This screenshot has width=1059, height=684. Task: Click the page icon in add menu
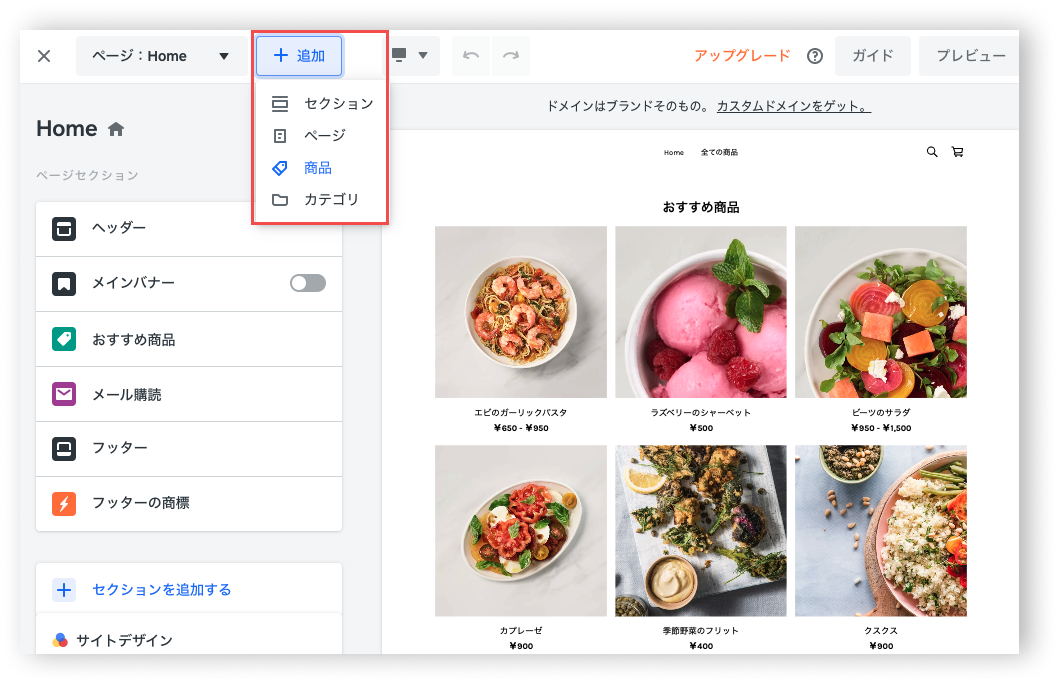pyautogui.click(x=280, y=136)
